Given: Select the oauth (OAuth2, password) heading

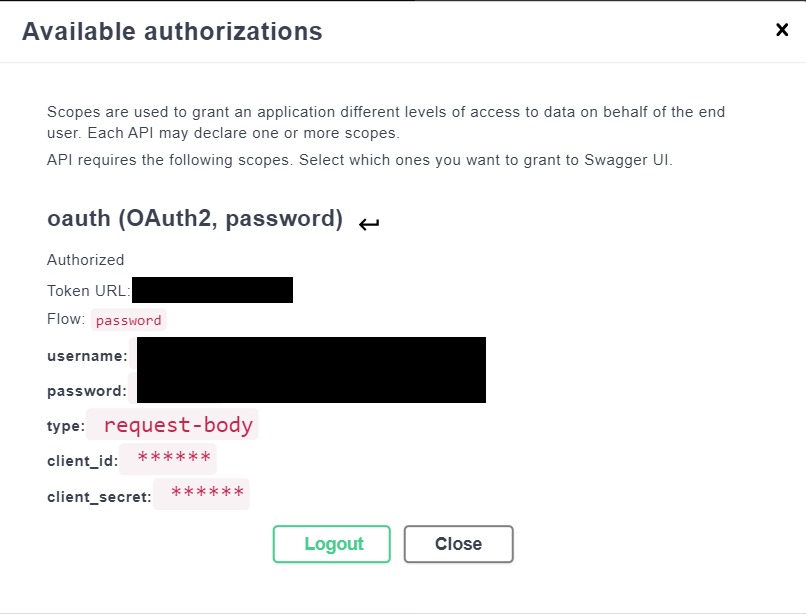Looking at the screenshot, I should [195, 219].
